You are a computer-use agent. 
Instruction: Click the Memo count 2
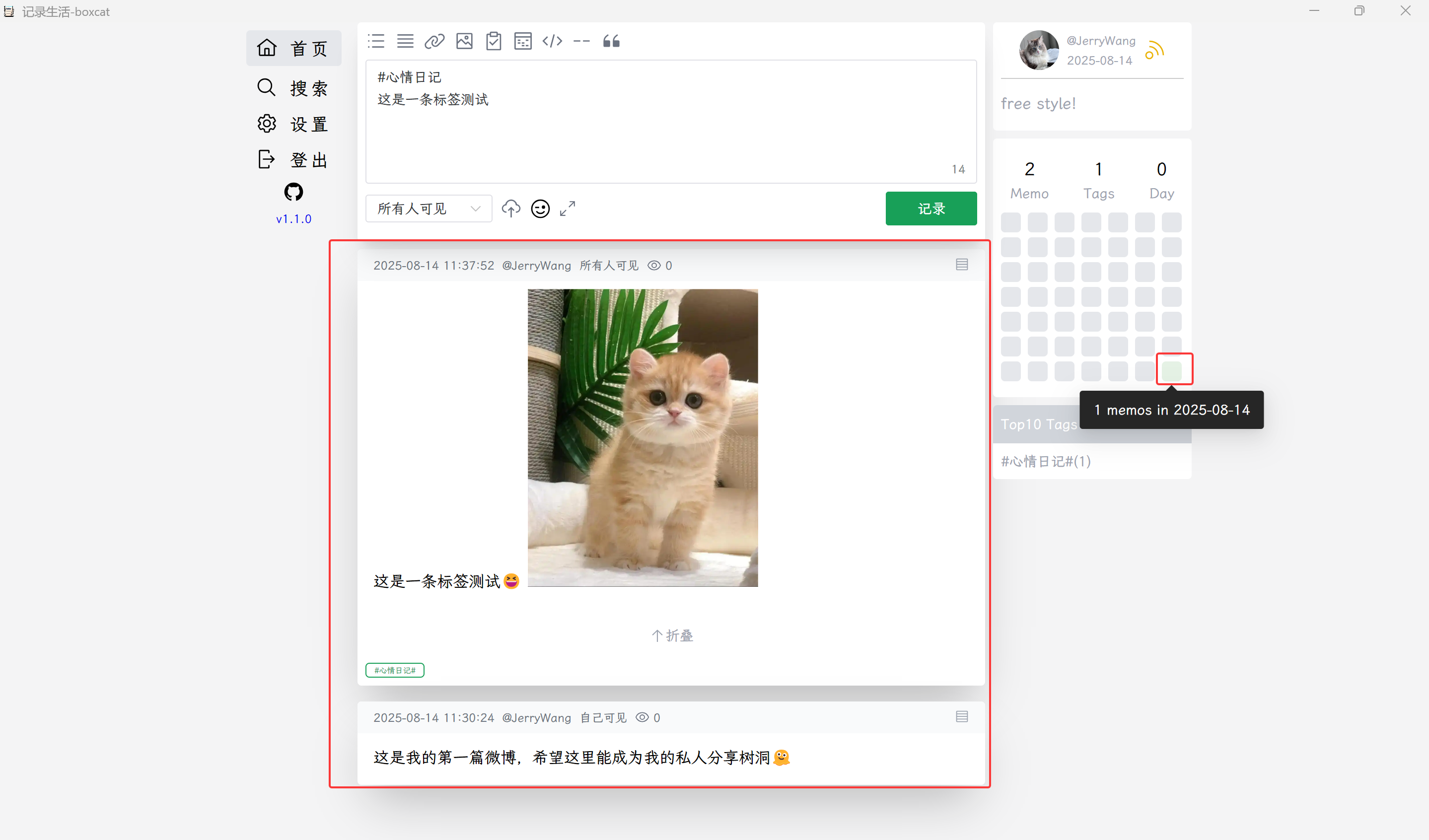click(x=1029, y=169)
